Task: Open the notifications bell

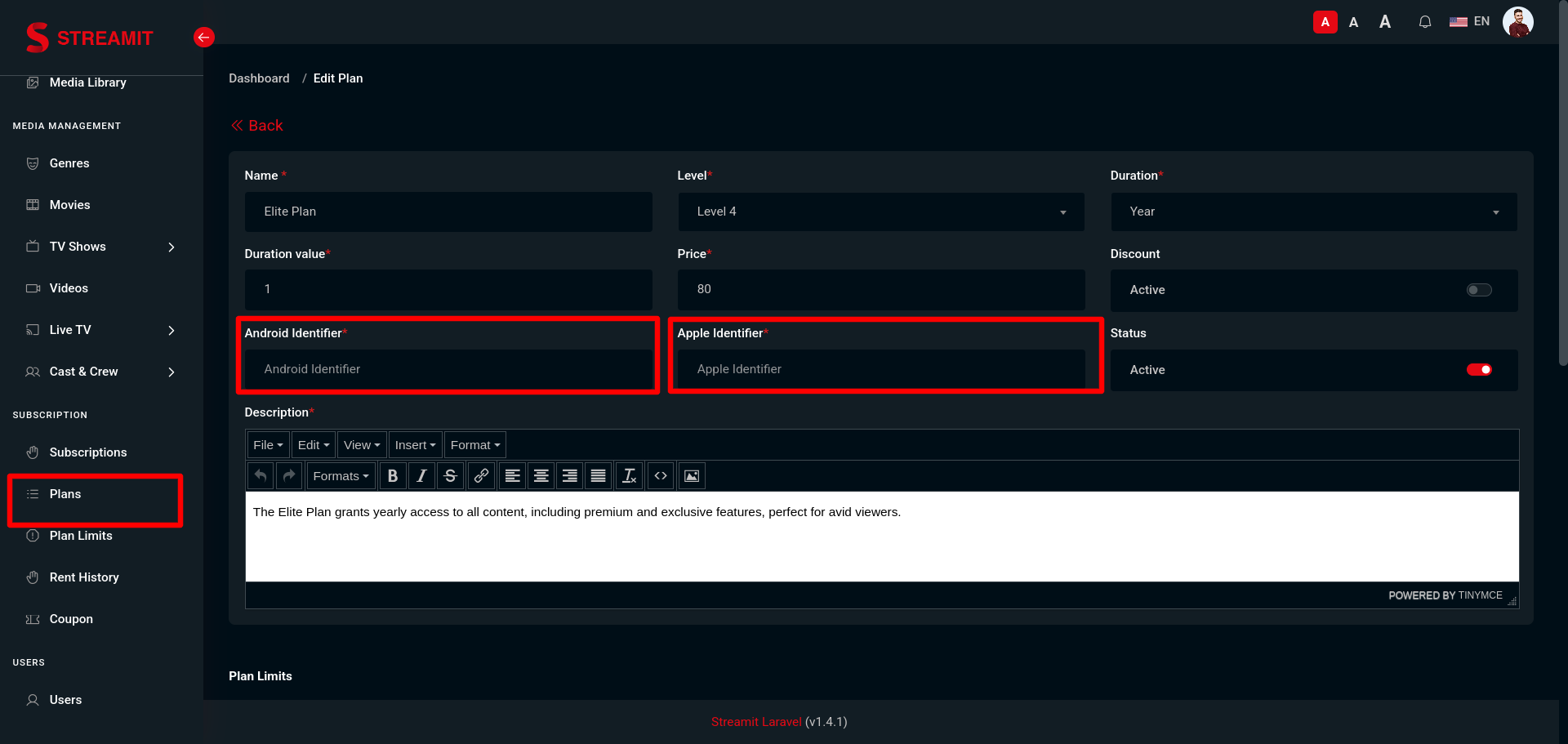Action: click(1425, 22)
